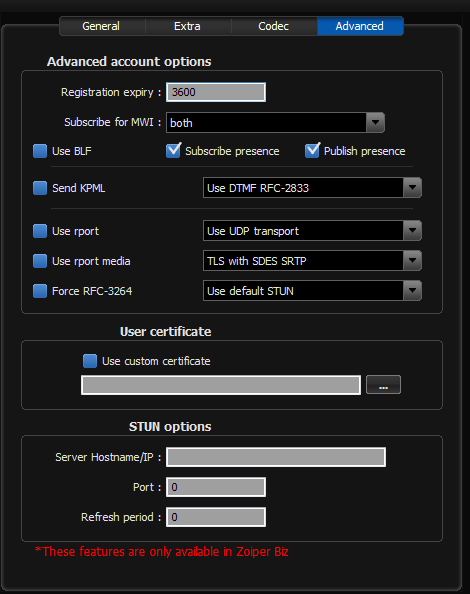Enable Use custom certificate
Viewport: 470px width, 594px height.
click(90, 361)
